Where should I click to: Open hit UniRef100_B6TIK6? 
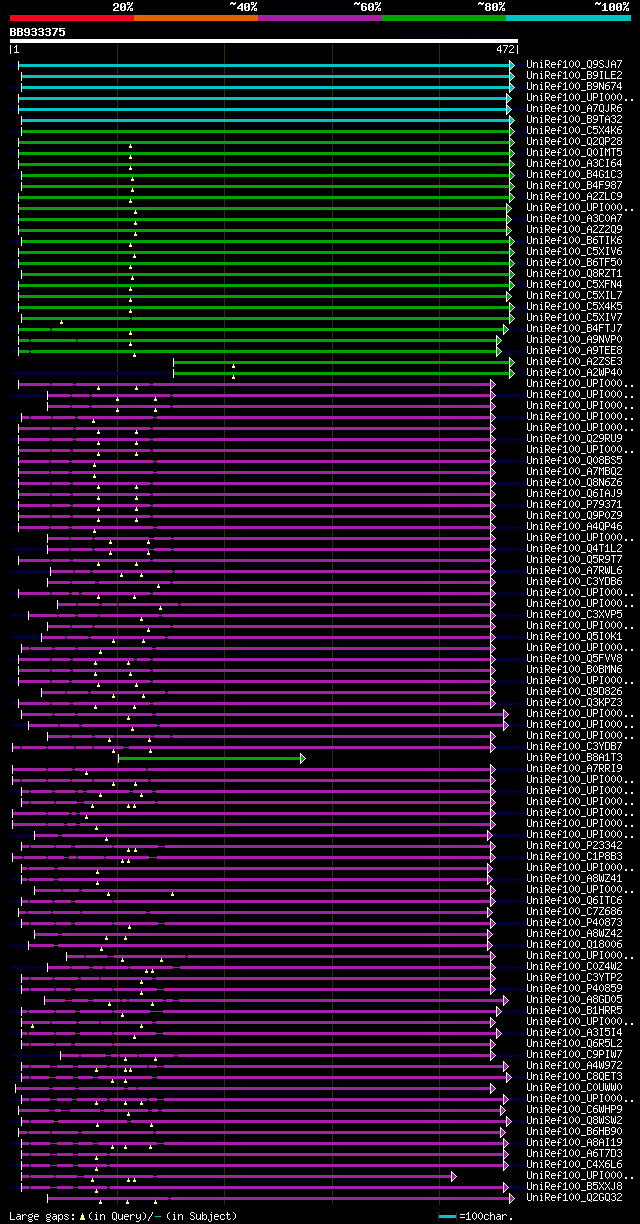coord(574,241)
